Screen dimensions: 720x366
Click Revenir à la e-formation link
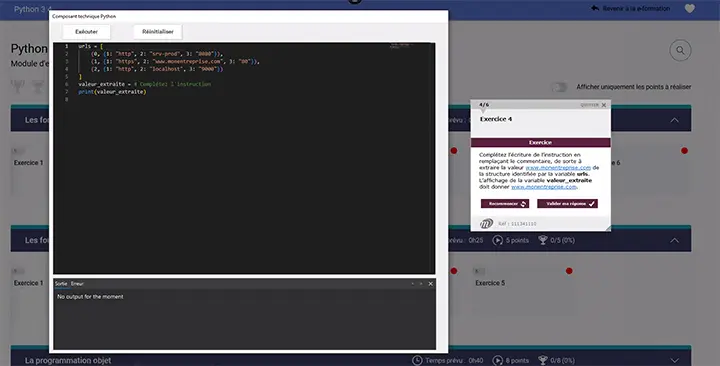click(636, 8)
